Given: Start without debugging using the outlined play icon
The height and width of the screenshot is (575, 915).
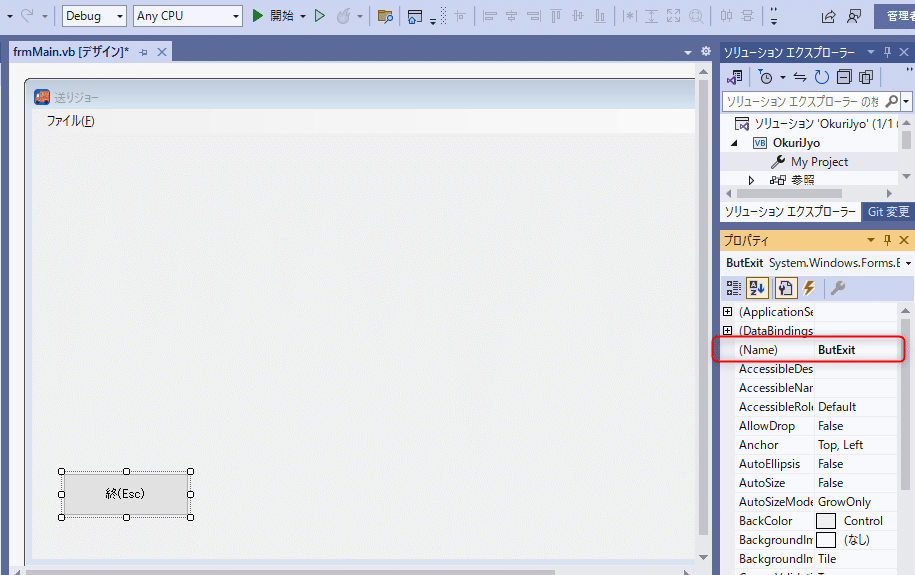Looking at the screenshot, I should click(x=319, y=16).
